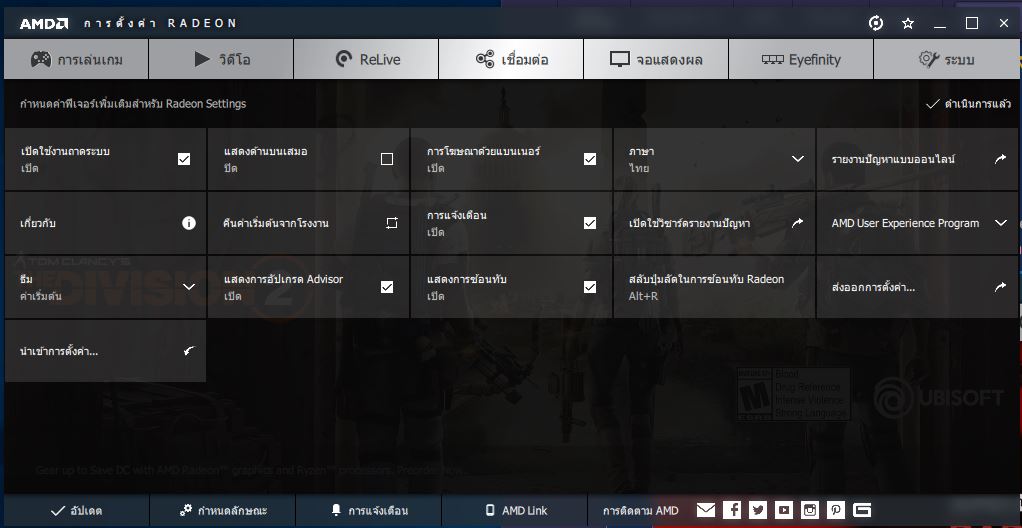Viewport: 1022px width, 528px height.
Task: Click the gamepad icon on Gaming tab
Action: tap(41, 59)
